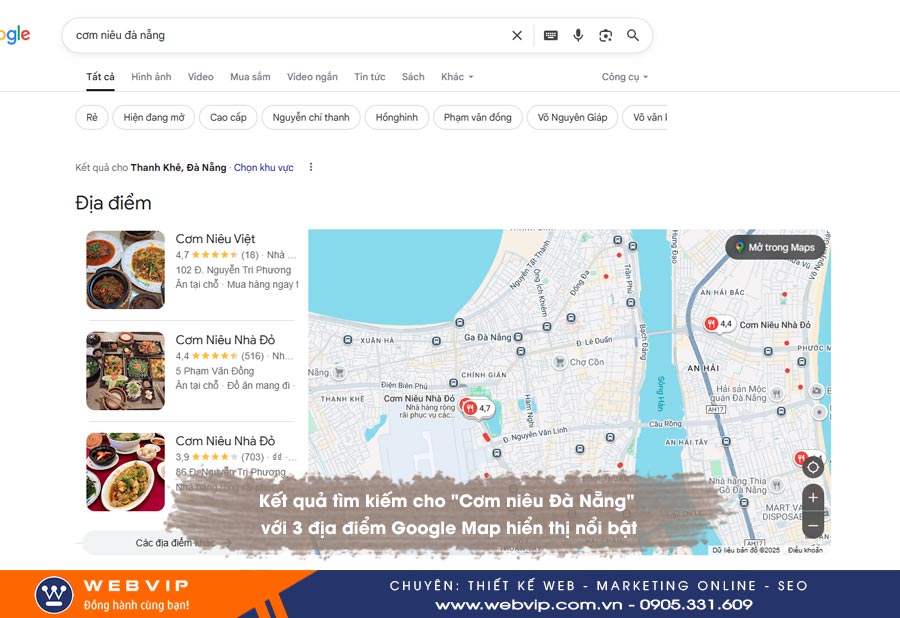Click the map my-location target icon
This screenshot has height=618, width=900.
point(813,468)
